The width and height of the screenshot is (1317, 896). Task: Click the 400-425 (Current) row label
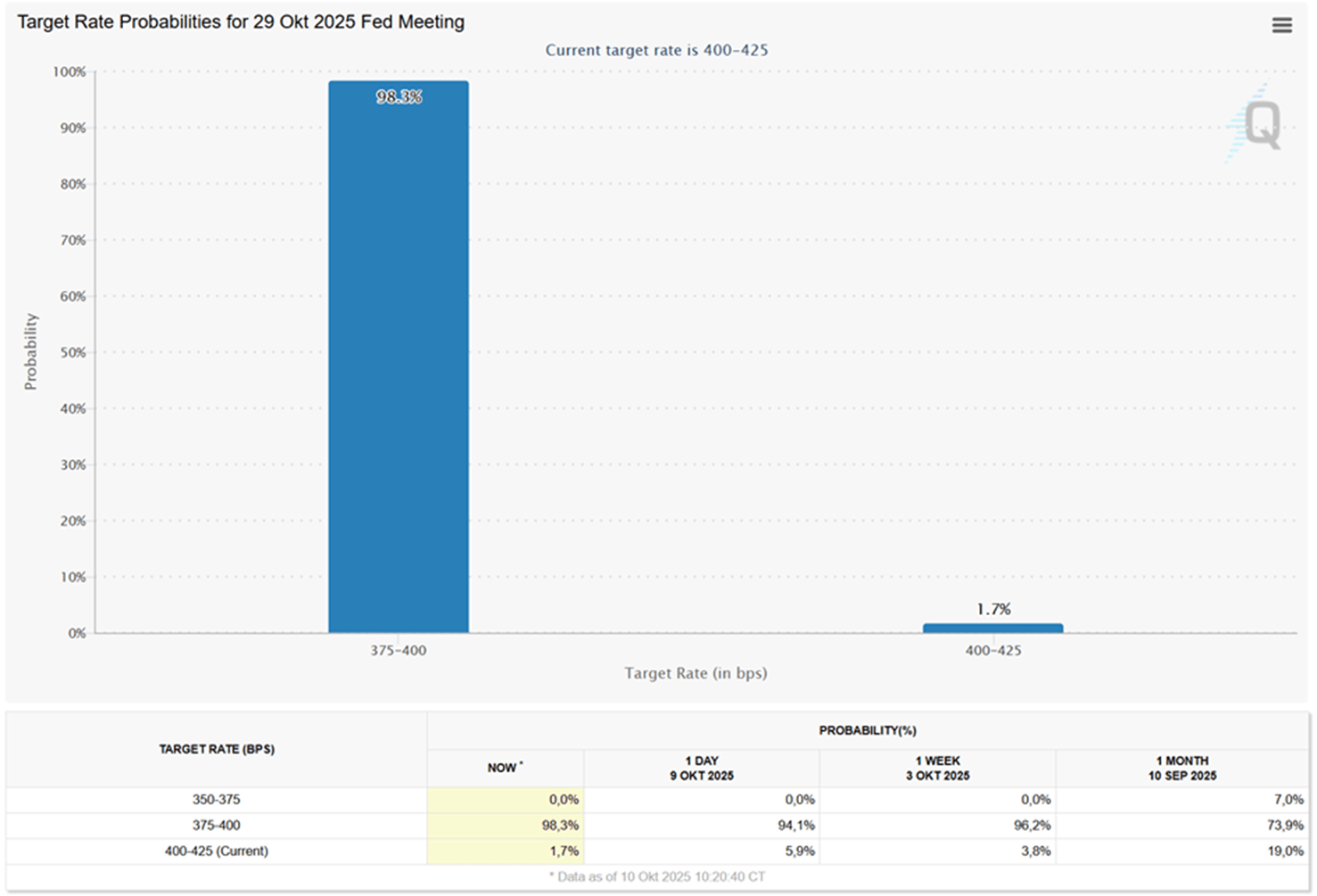217,851
